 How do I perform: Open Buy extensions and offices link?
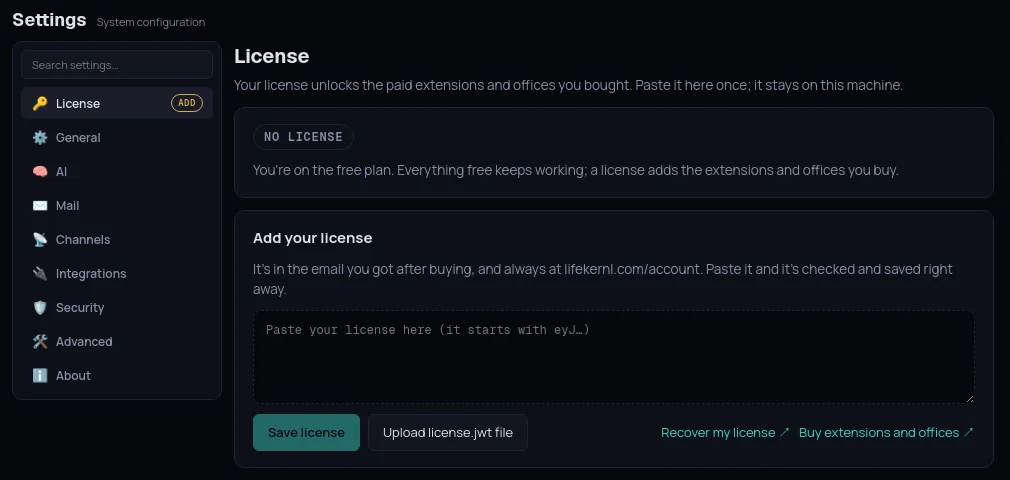tap(886, 433)
